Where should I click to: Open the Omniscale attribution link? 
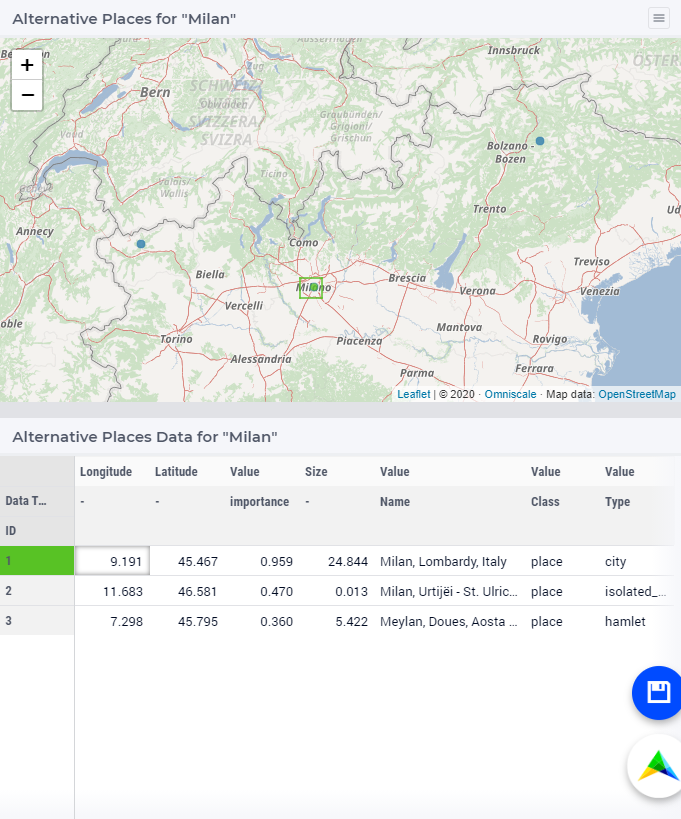[510, 394]
